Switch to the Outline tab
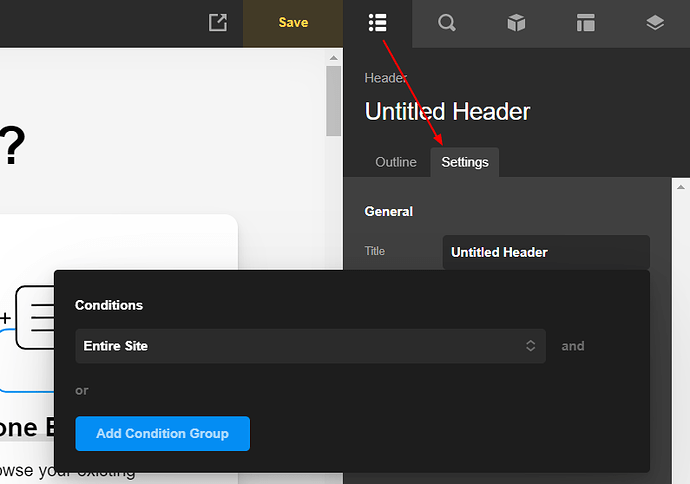This screenshot has height=484, width=690. tap(396, 162)
